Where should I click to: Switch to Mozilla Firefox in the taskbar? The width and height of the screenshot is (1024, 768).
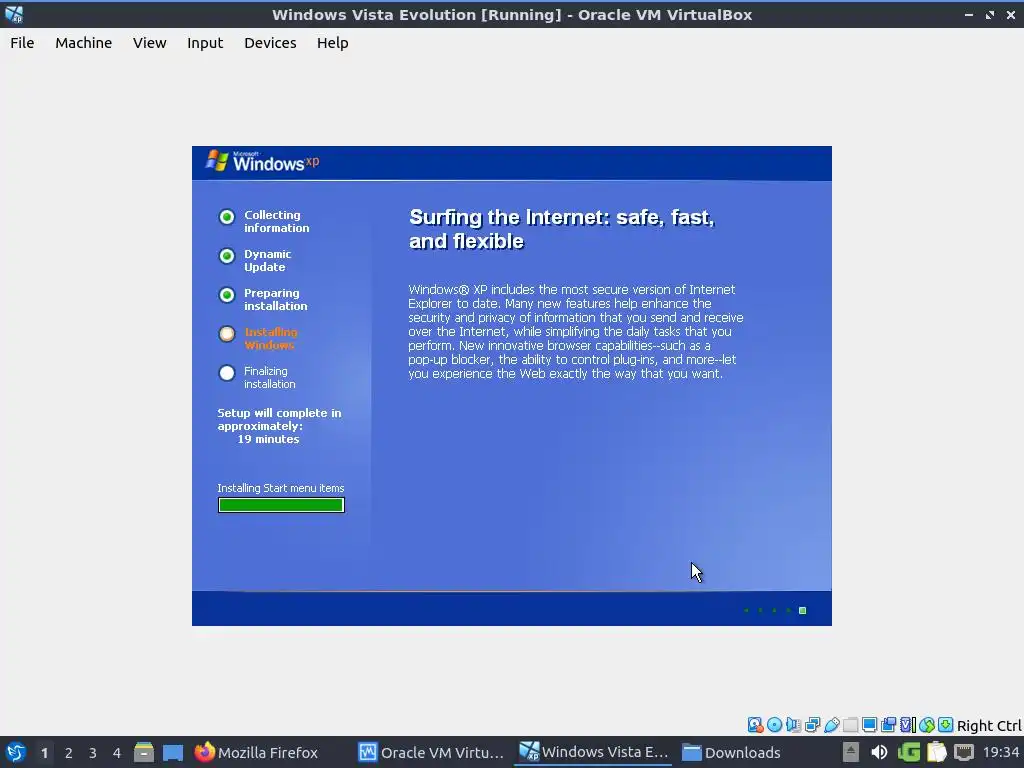(256, 752)
